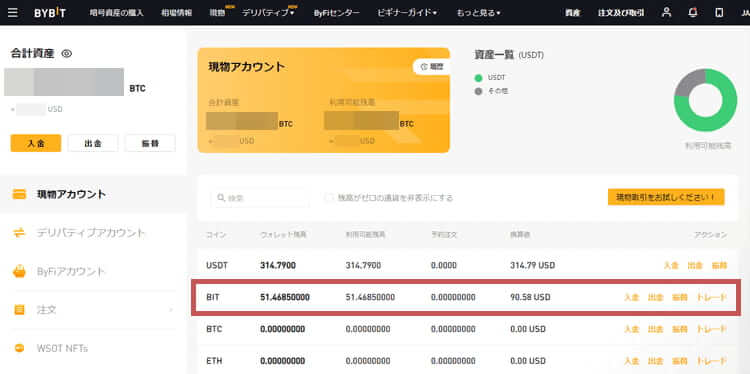Click 振替 link in BIT row
The image size is (750, 374).
pos(680,297)
